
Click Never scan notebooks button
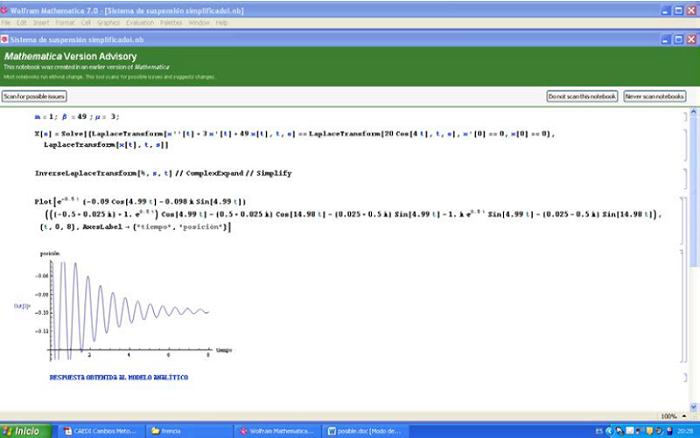click(654, 96)
